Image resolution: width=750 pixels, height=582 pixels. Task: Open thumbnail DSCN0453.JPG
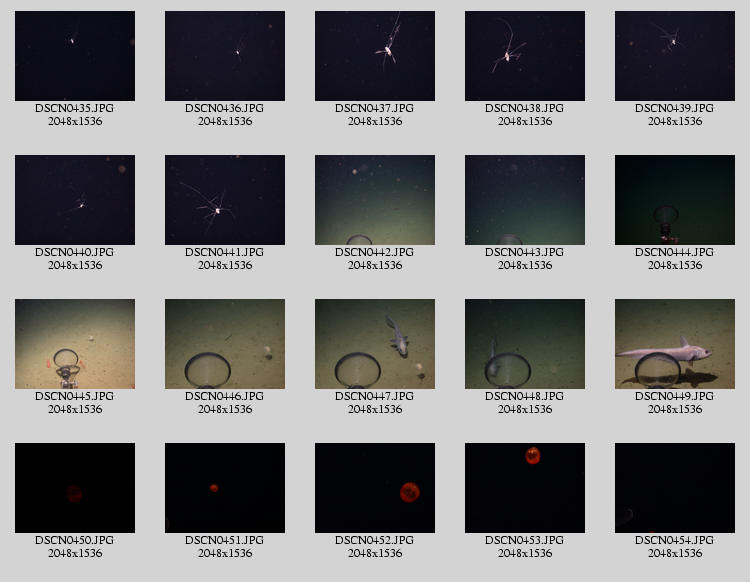pyautogui.click(x=525, y=488)
